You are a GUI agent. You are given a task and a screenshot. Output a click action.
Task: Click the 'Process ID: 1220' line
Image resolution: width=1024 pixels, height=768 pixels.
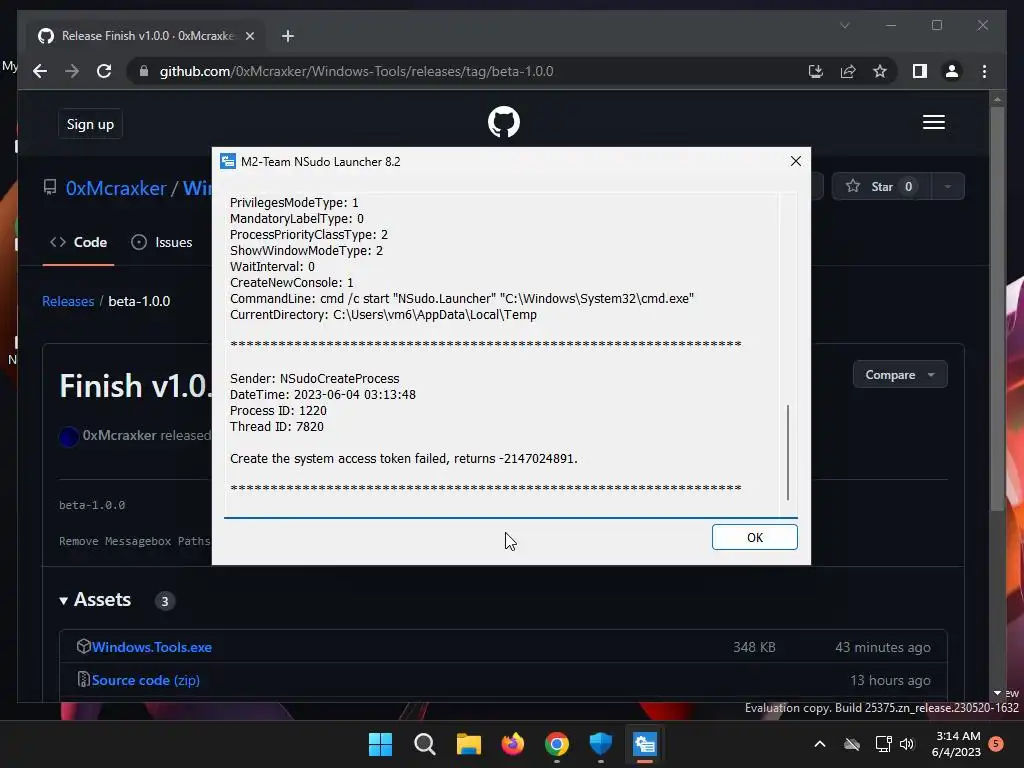(278, 411)
